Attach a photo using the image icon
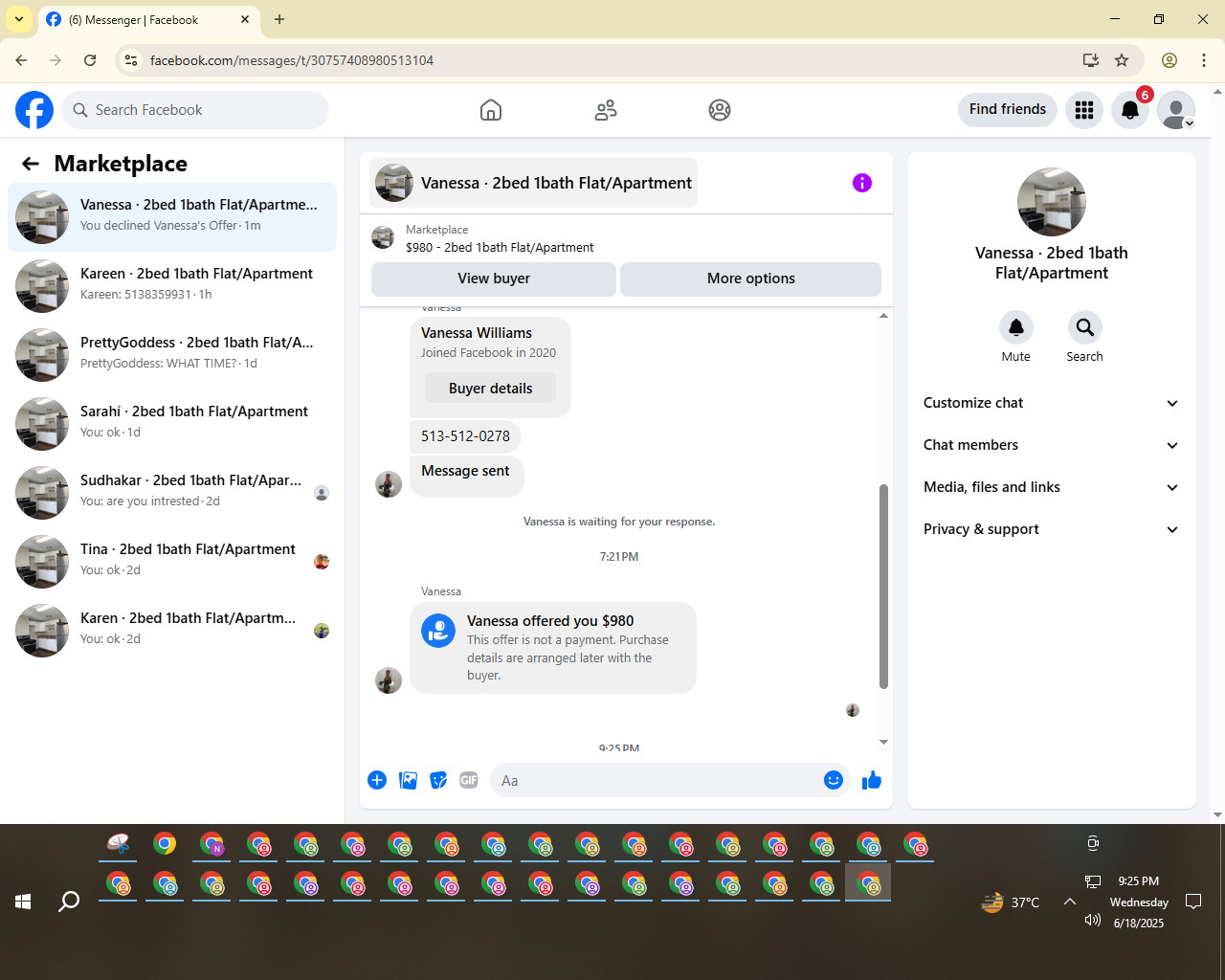Screen dimensions: 1225x980 pyautogui.click(x=408, y=780)
